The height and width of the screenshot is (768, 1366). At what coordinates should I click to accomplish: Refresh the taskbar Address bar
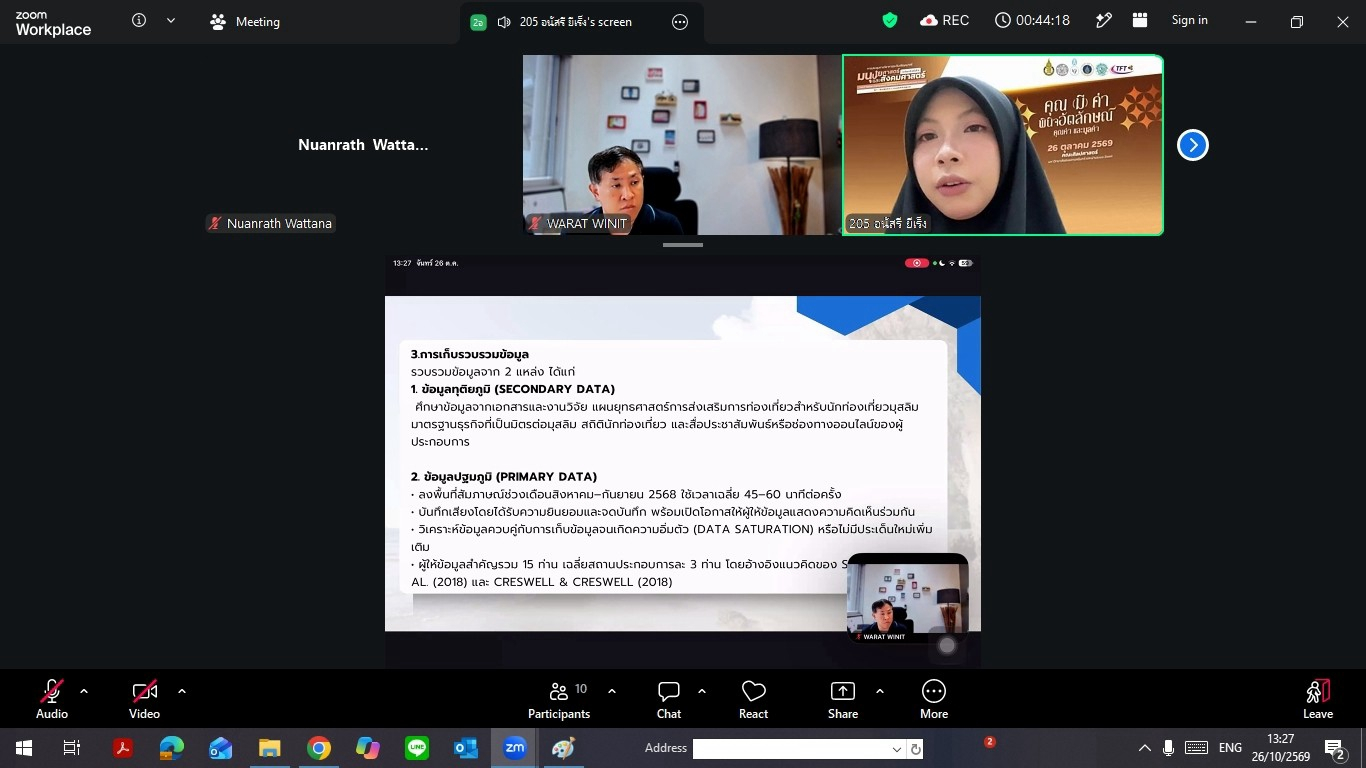pyautogui.click(x=915, y=749)
